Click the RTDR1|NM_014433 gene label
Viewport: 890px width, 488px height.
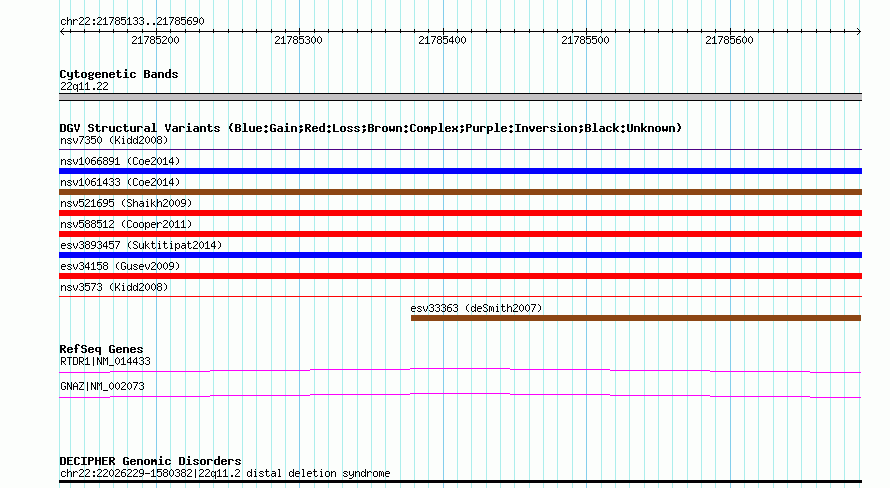(105, 361)
